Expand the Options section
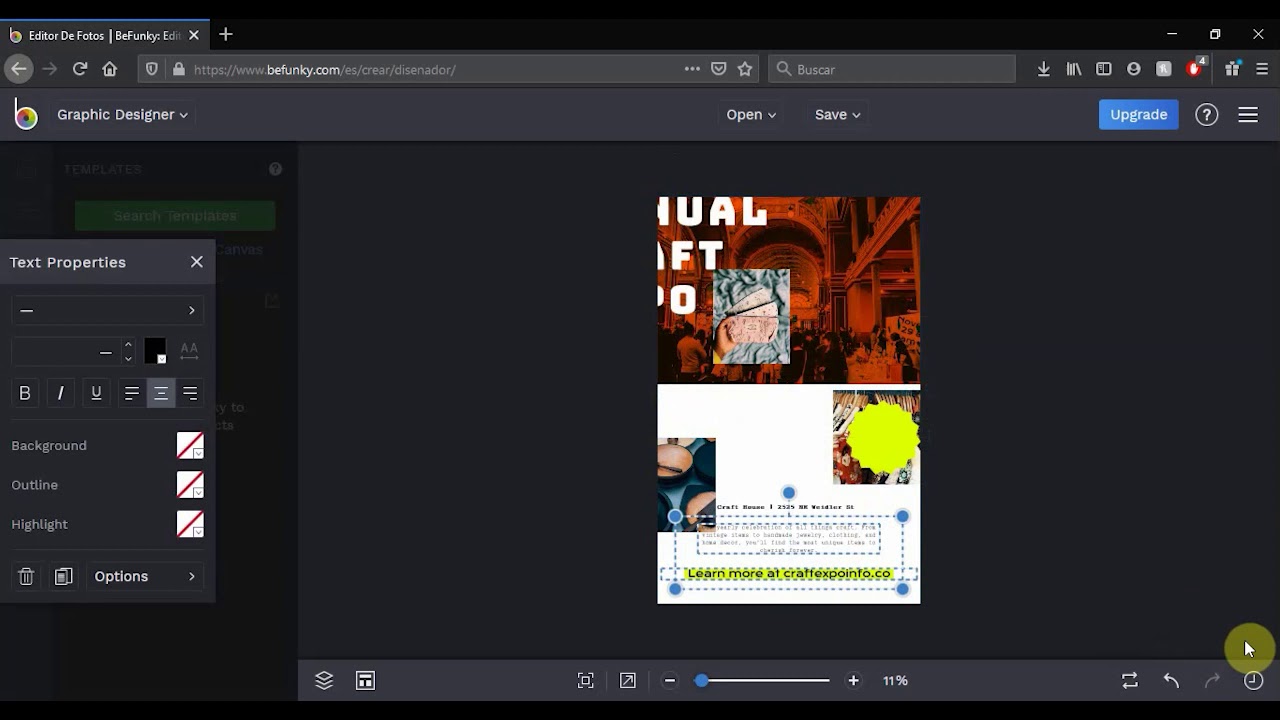Image resolution: width=1280 pixels, height=720 pixels. [145, 576]
